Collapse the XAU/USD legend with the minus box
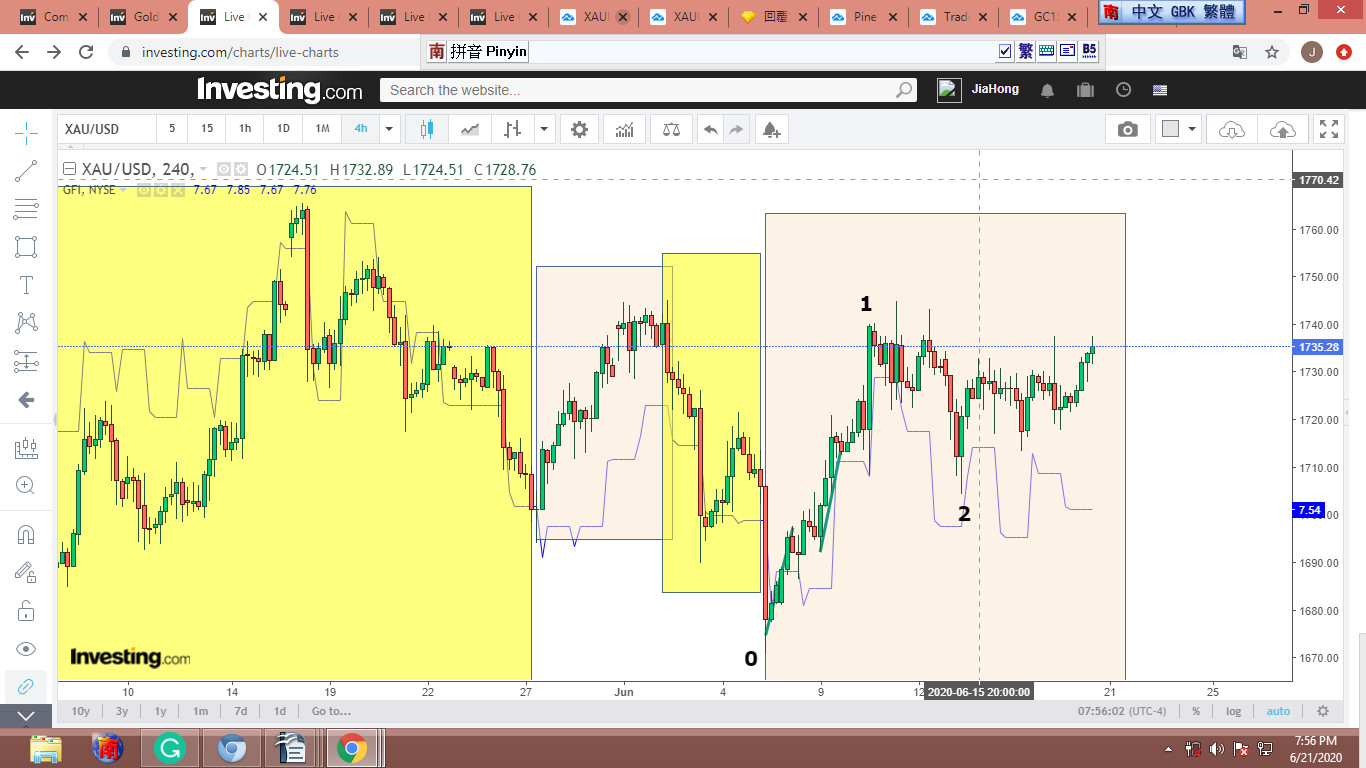The height and width of the screenshot is (768, 1366). click(x=69, y=170)
